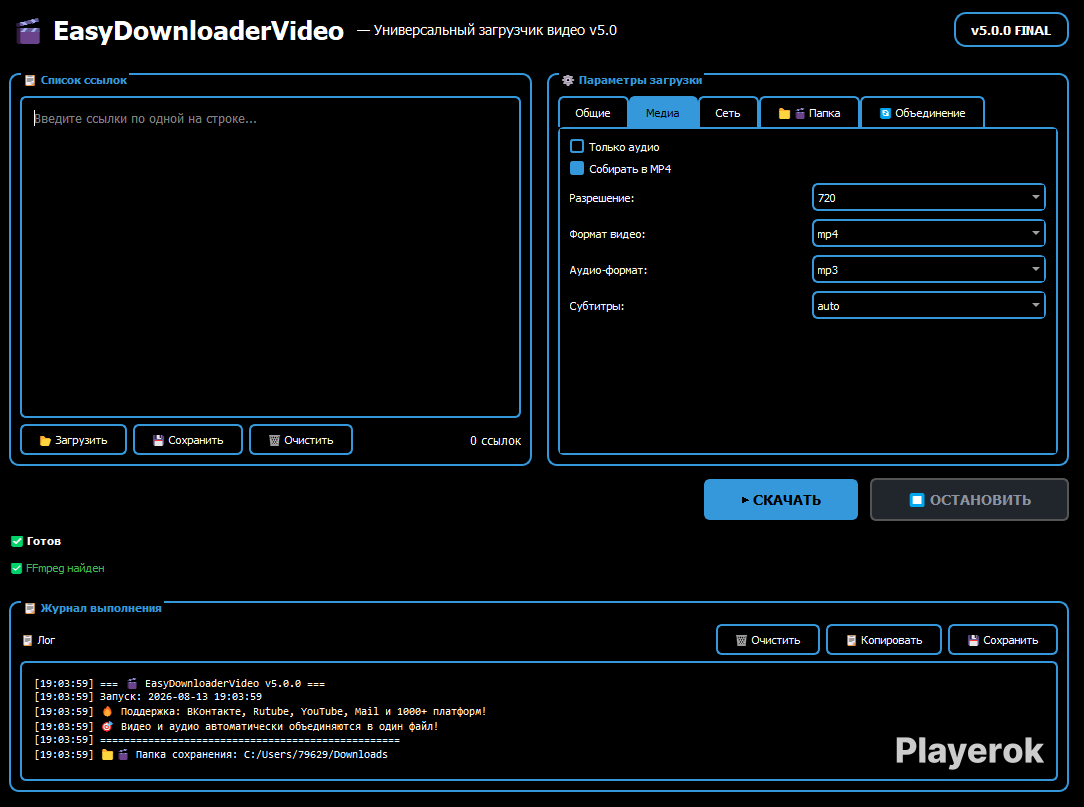Viewport: 1084px width, 807px height.
Task: Save the log with Сохранить button
Action: click(1003, 640)
